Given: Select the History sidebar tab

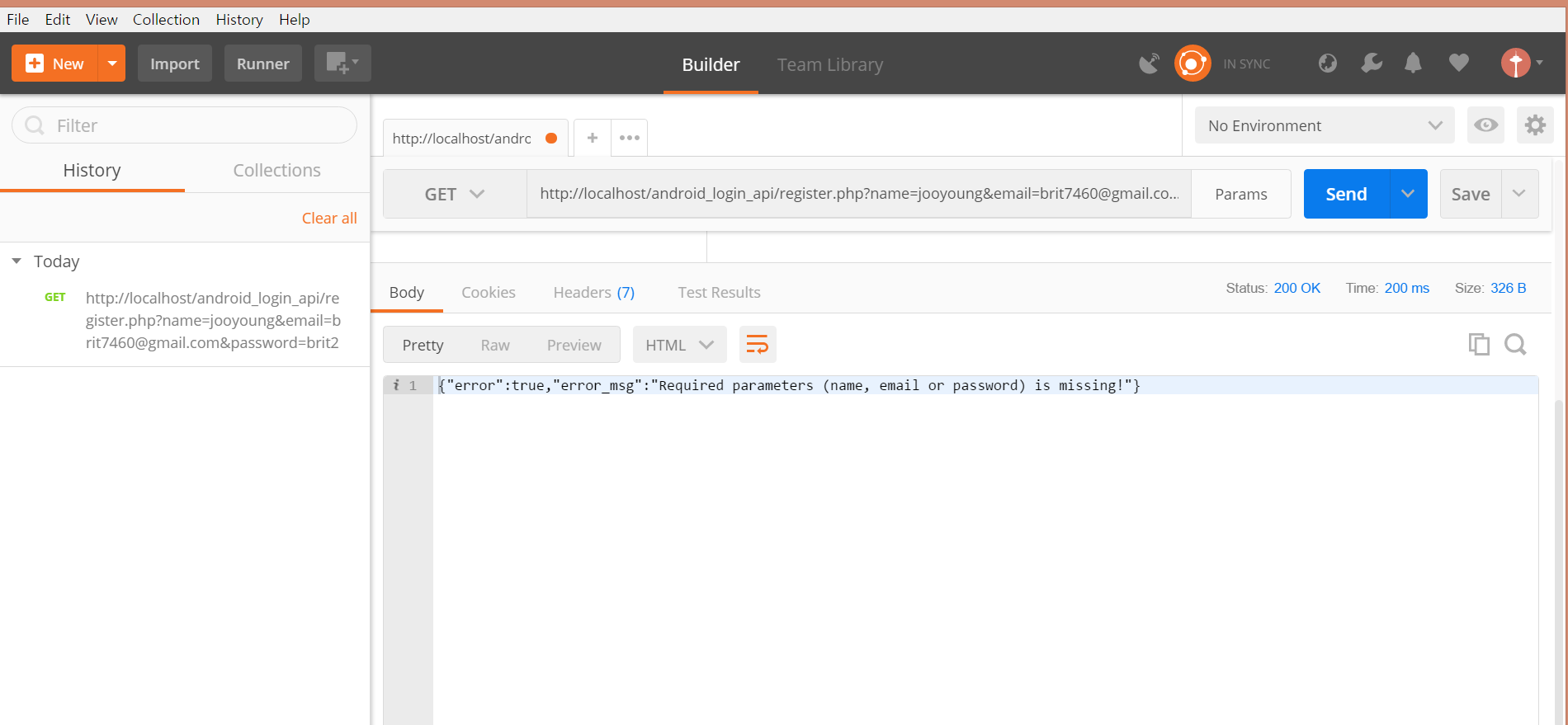Looking at the screenshot, I should pyautogui.click(x=92, y=170).
